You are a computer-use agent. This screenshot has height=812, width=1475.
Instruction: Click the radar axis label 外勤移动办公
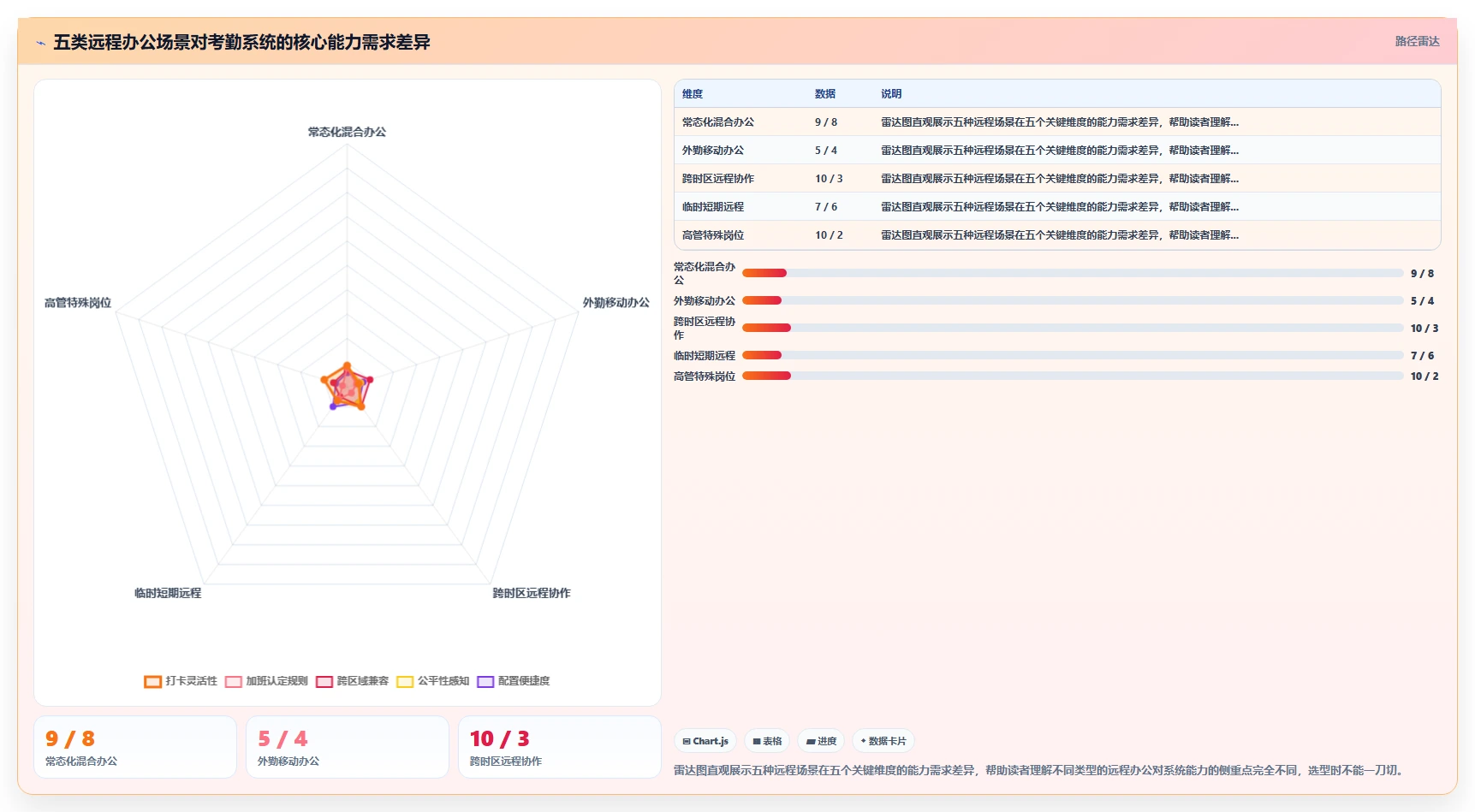coord(616,303)
